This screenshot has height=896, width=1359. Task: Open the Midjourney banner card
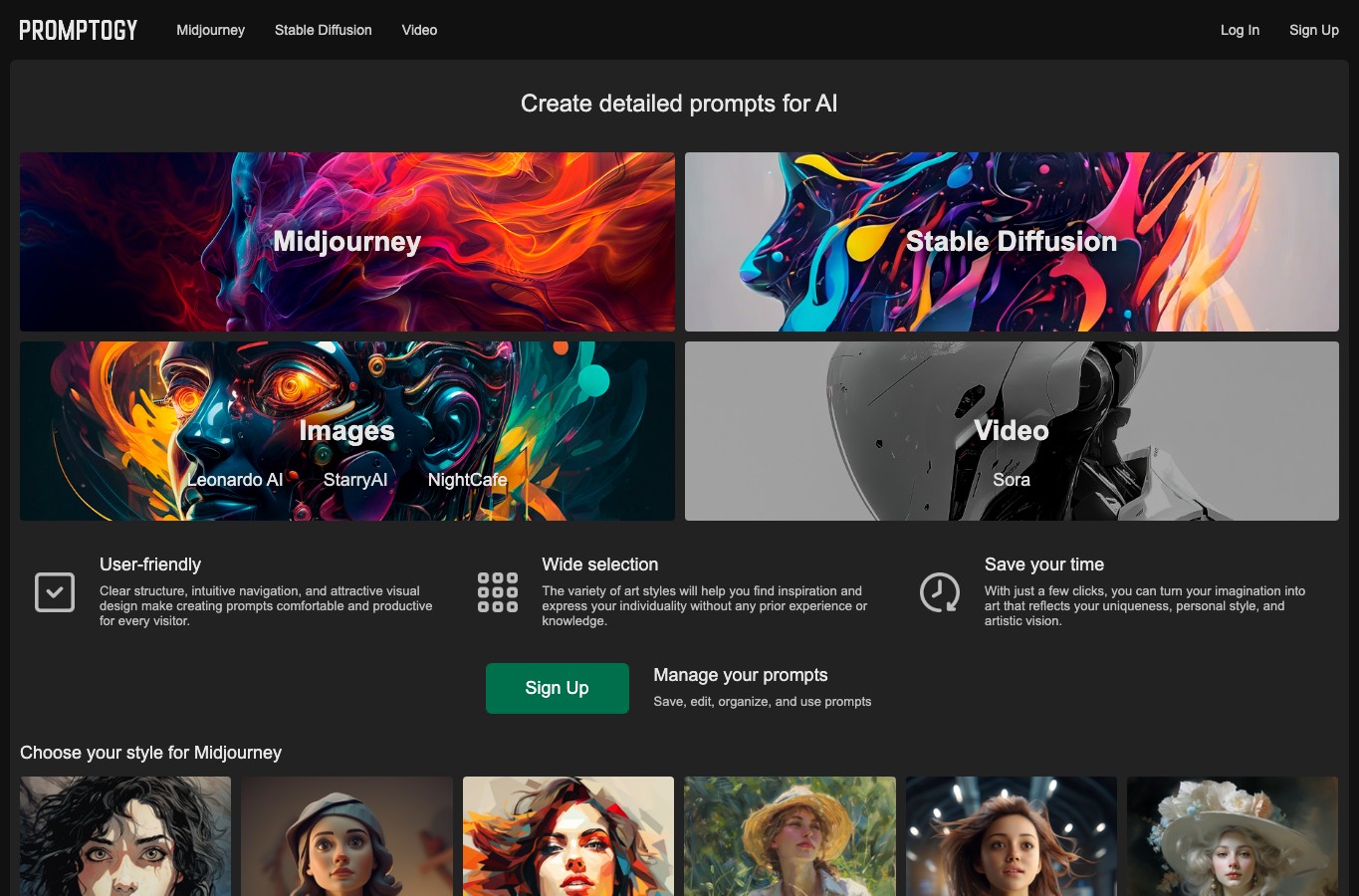click(347, 242)
